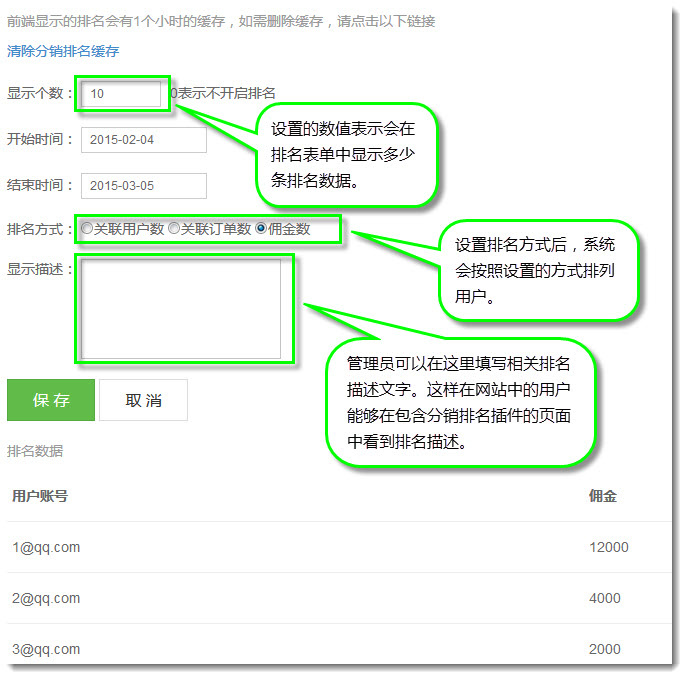The width and height of the screenshot is (687, 679).
Task: Click the 佣金 column header
Action: point(603,496)
